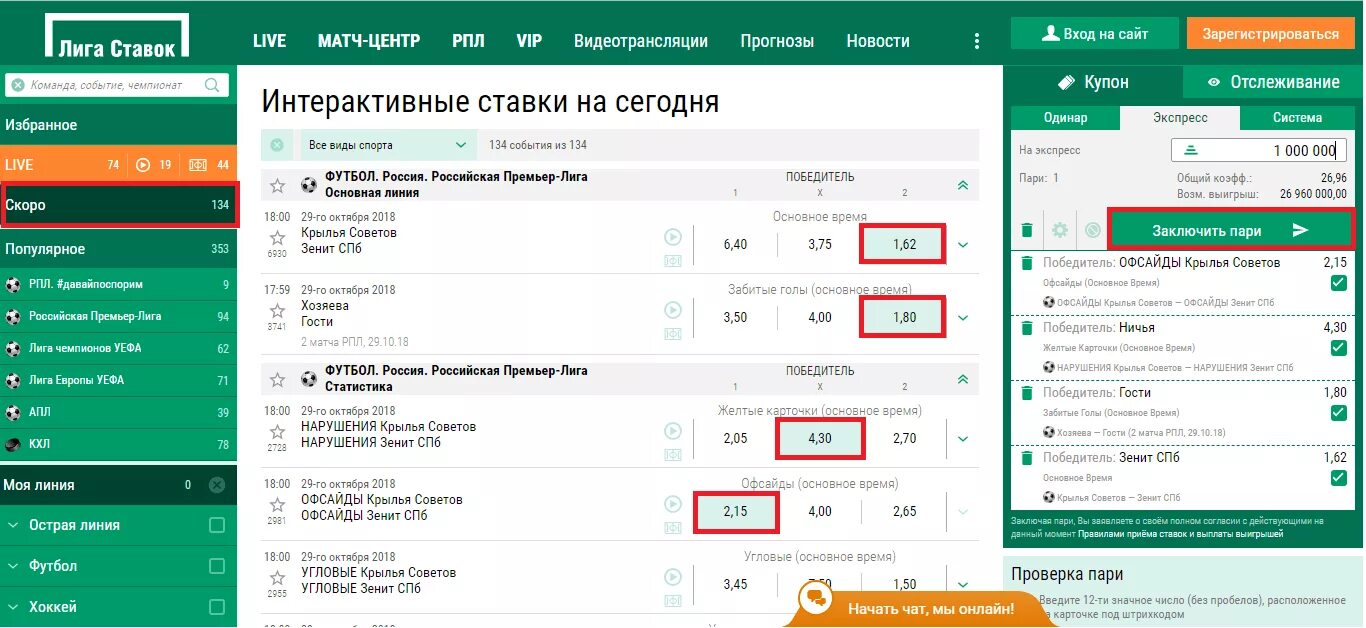Switch to the Отслеживание tab
1366x628 pixels.
point(1272,82)
